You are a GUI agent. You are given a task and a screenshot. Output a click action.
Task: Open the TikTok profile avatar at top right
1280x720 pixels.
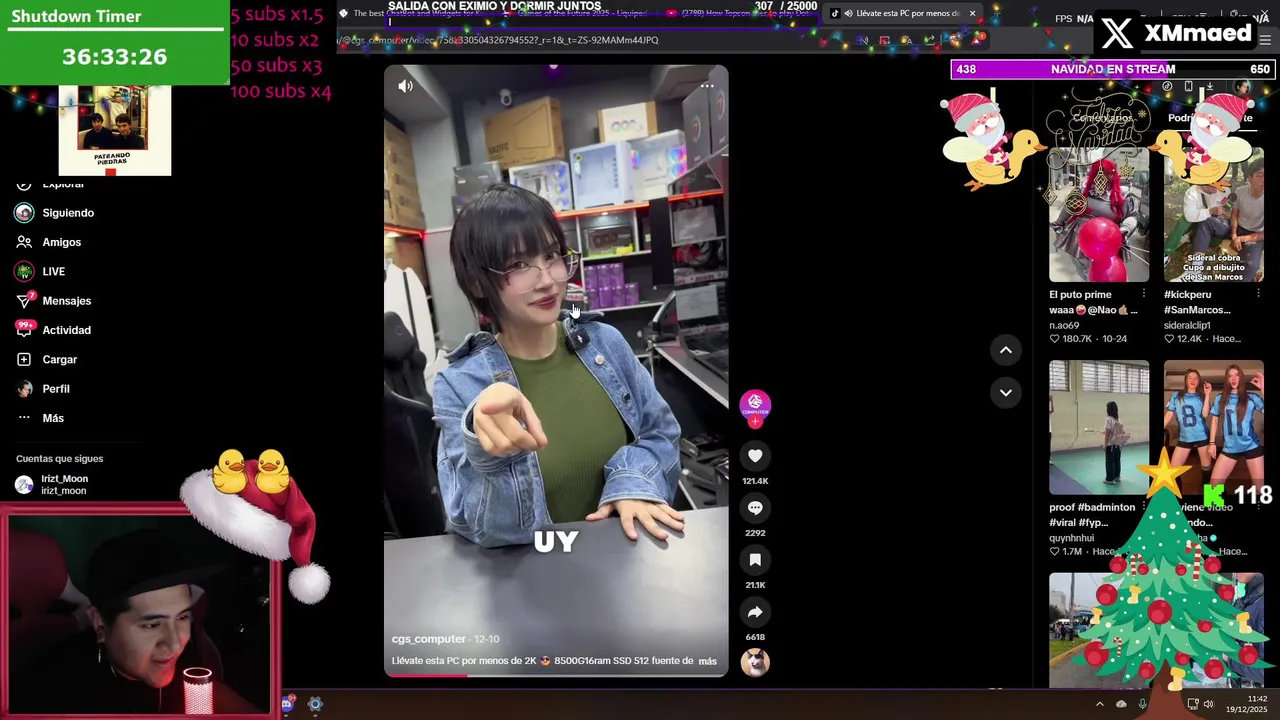tap(1243, 87)
